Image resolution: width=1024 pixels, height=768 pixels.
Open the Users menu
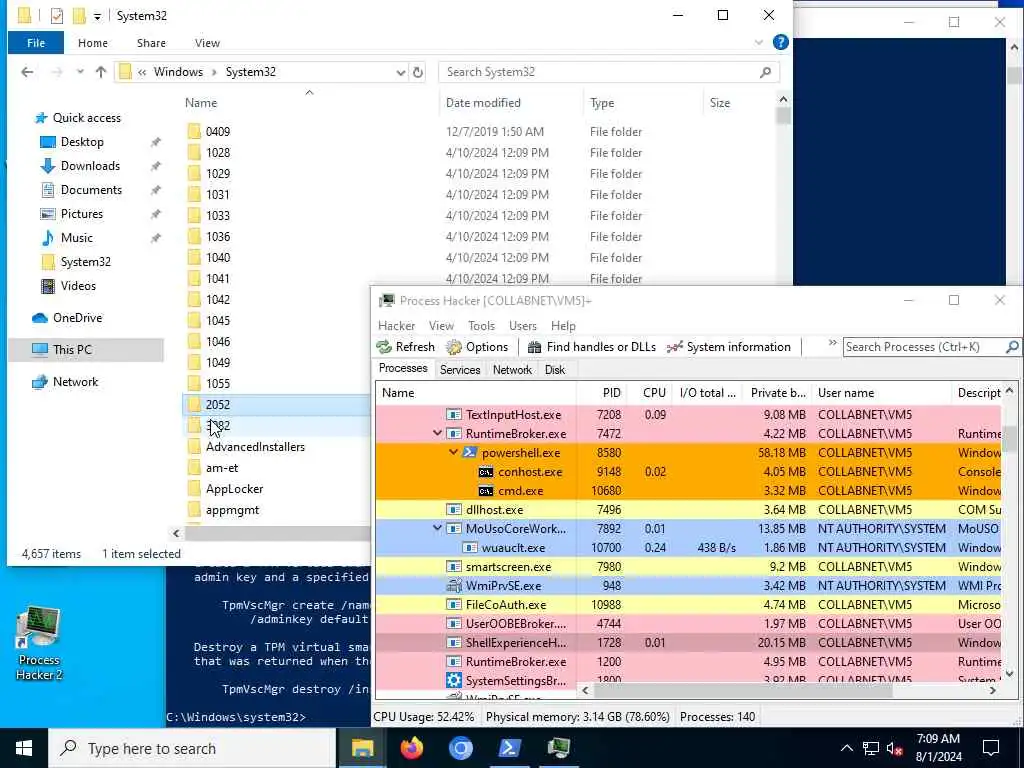point(522,325)
